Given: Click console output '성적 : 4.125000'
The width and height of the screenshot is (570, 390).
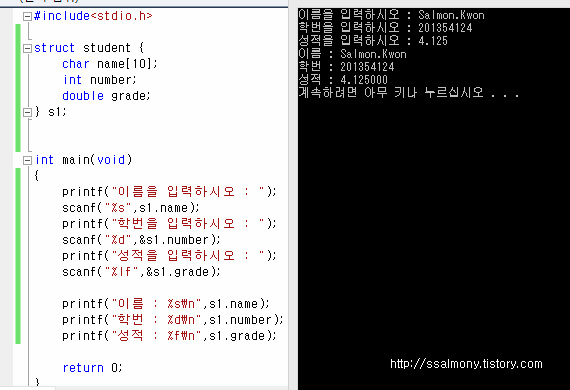Looking at the screenshot, I should coord(343,80).
